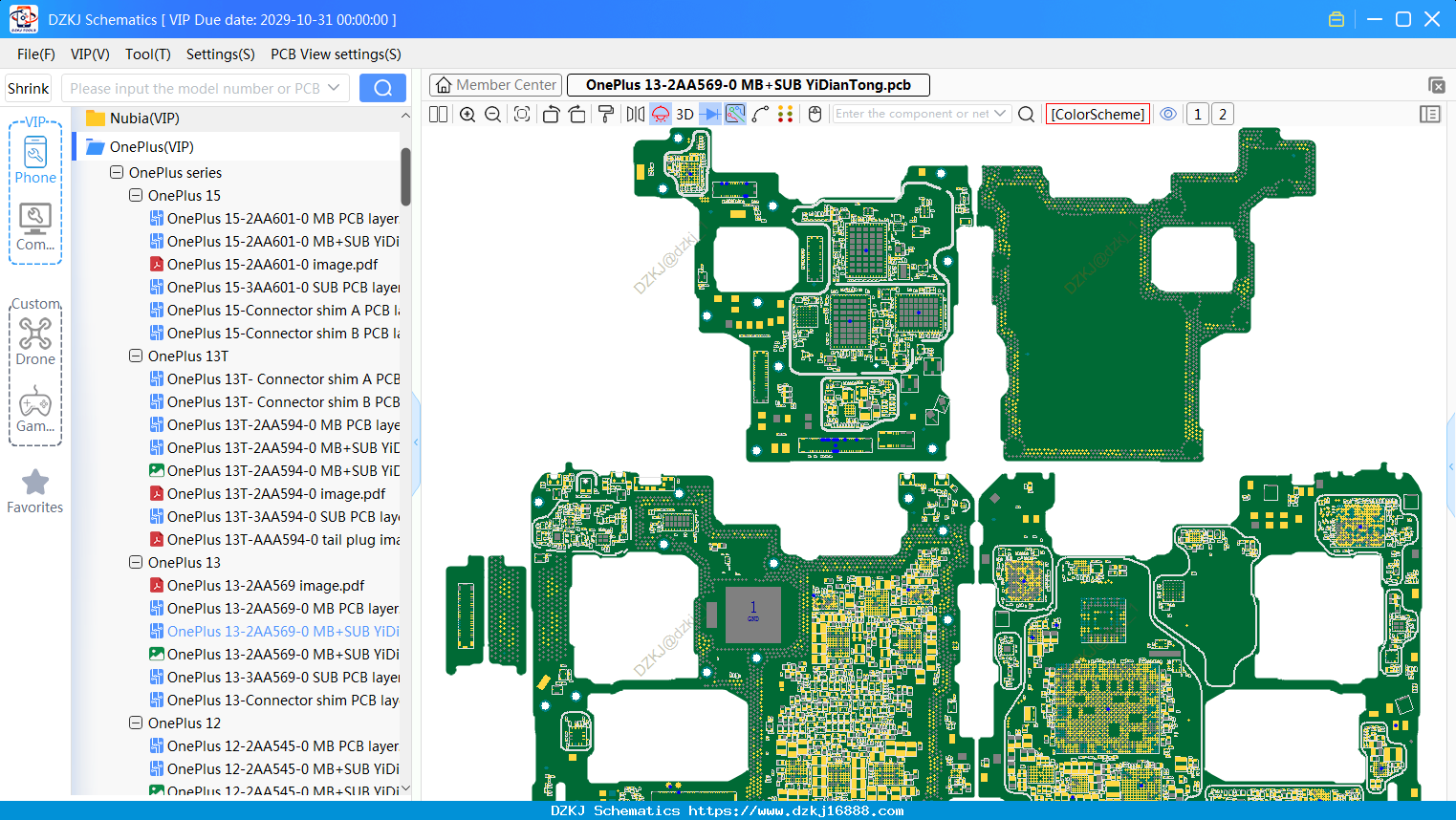Image resolution: width=1456 pixels, height=820 pixels.
Task: Open the File(F) menu
Action: [36, 54]
